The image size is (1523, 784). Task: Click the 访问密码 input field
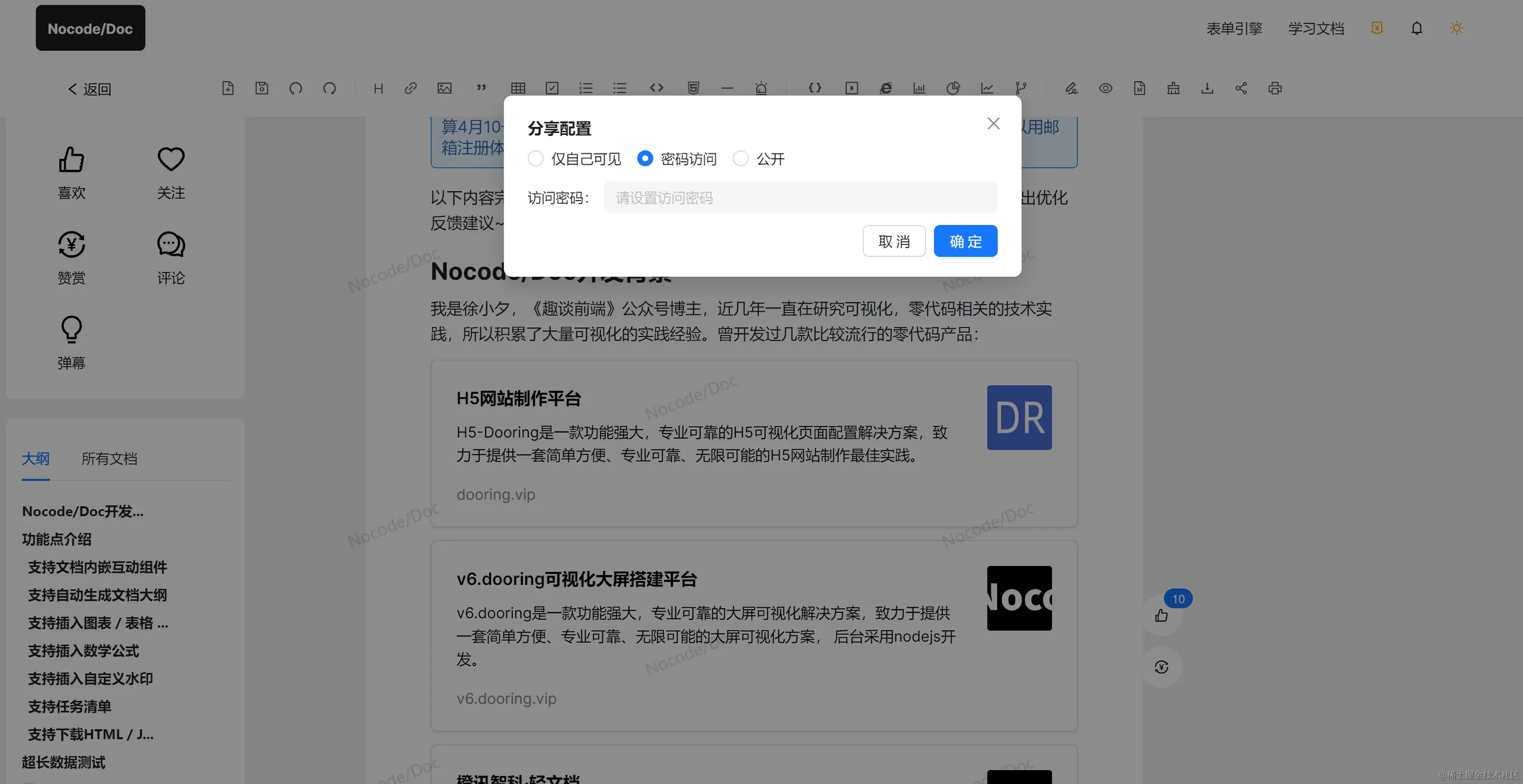[x=800, y=197]
